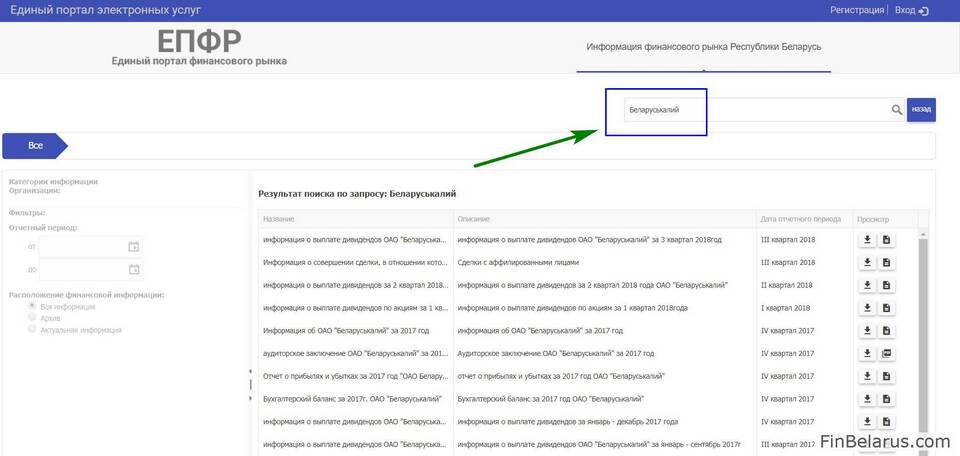Sort by the 'Описание' column header
The width and height of the screenshot is (960, 456).
pyautogui.click(x=605, y=219)
